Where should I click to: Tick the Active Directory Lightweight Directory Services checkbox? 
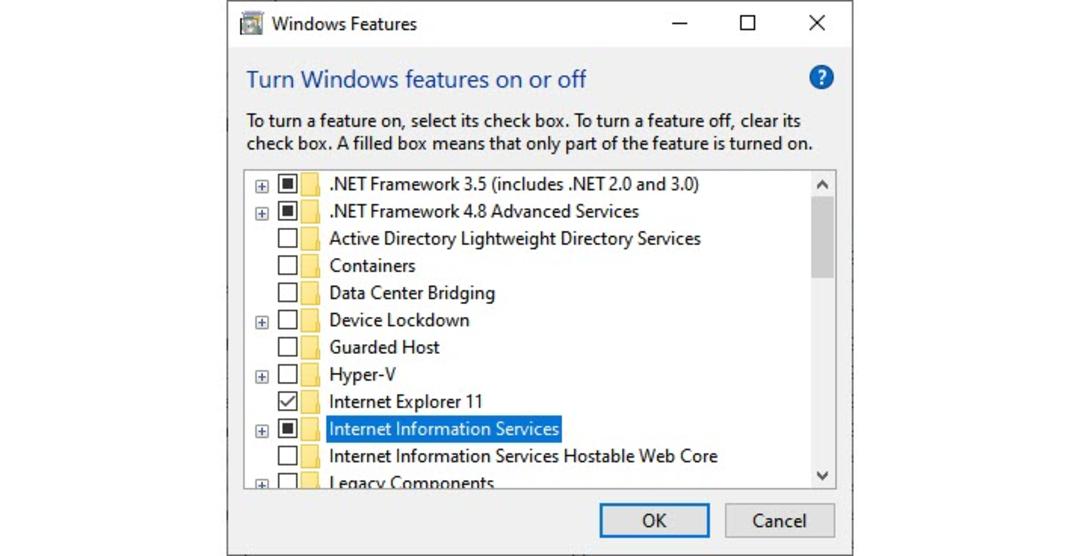287,238
